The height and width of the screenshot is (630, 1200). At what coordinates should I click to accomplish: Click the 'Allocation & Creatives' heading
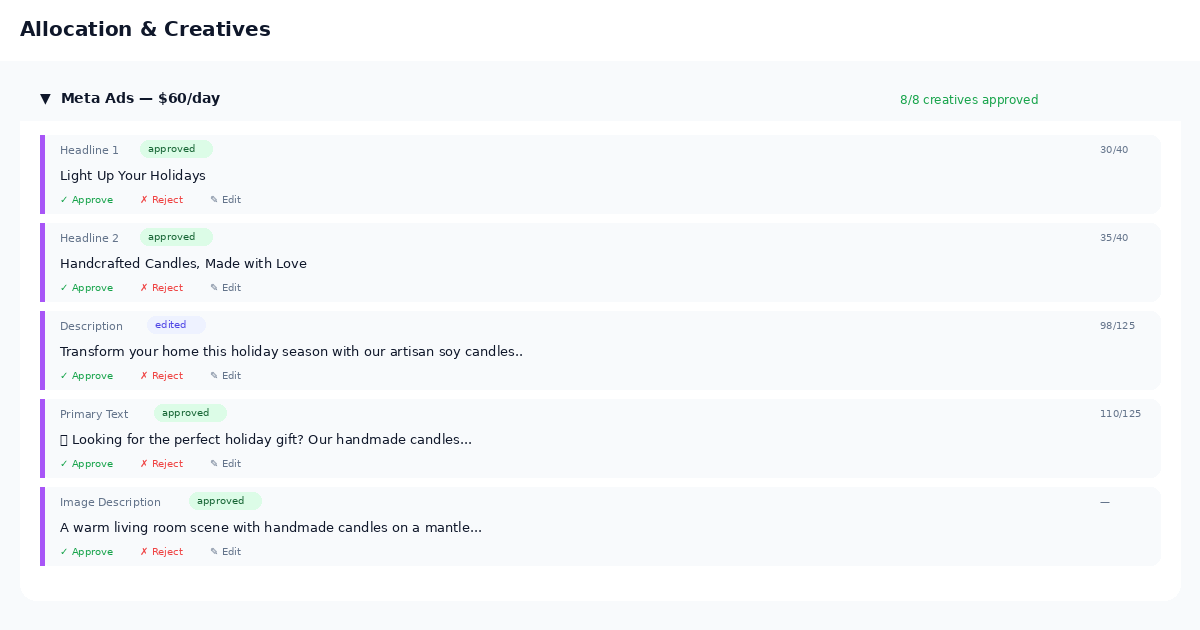(145, 30)
